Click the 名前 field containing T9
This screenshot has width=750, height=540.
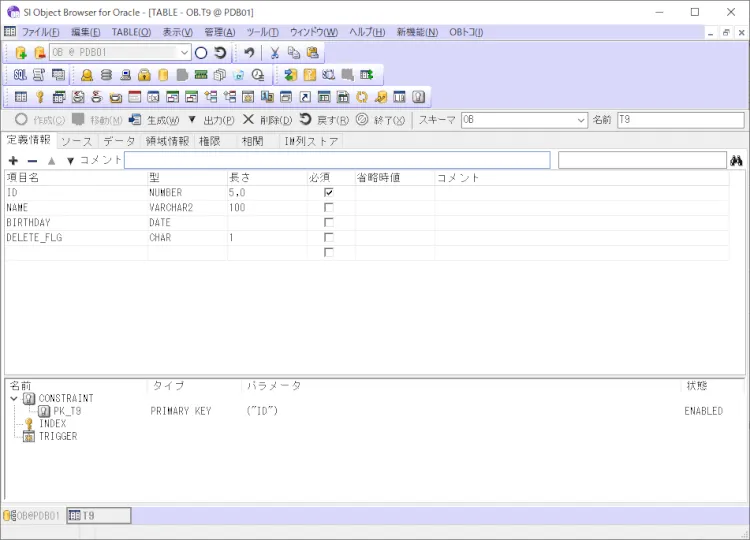(x=680, y=120)
